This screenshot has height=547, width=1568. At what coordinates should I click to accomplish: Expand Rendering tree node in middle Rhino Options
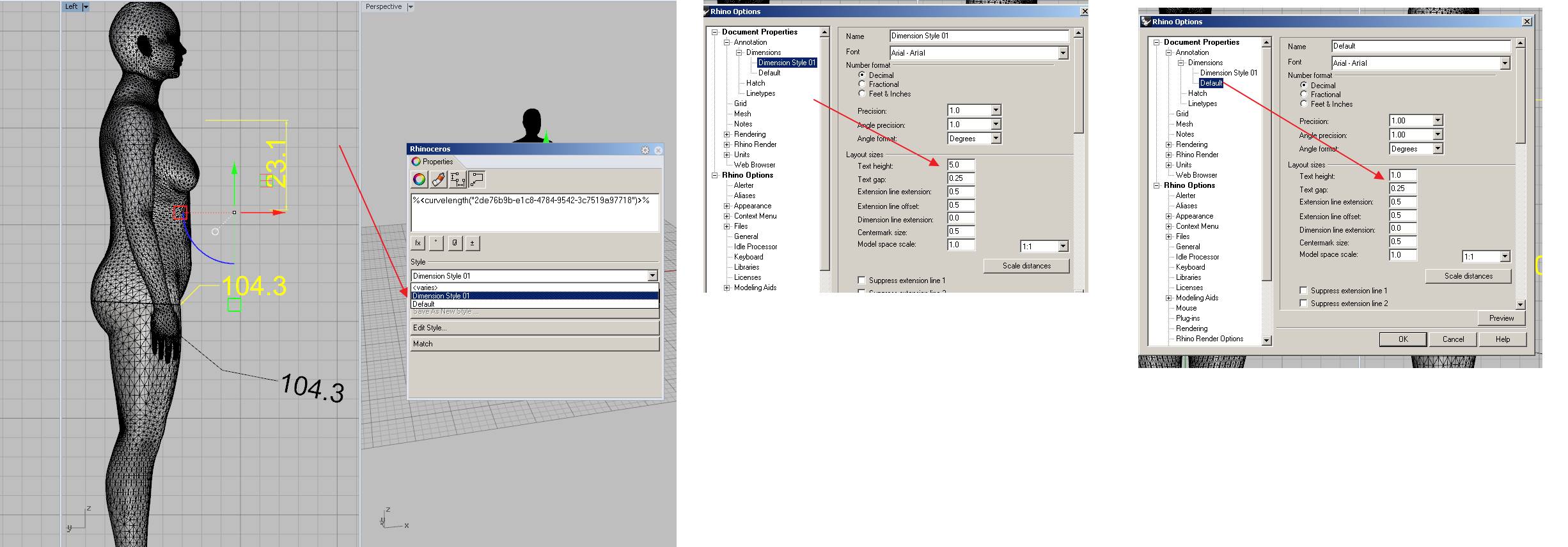click(x=726, y=134)
